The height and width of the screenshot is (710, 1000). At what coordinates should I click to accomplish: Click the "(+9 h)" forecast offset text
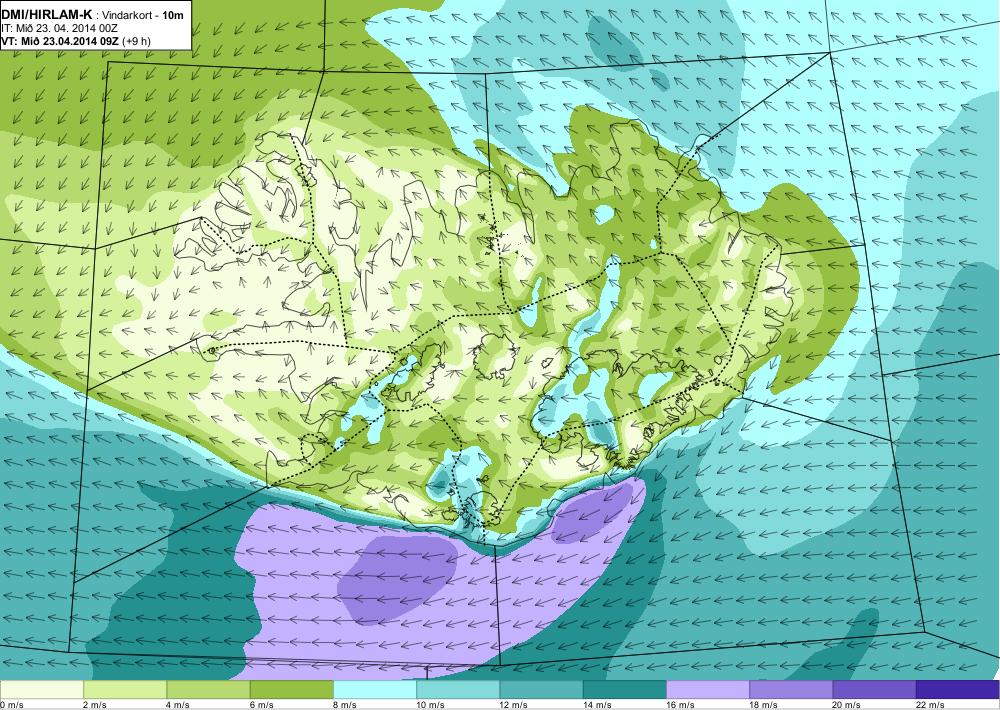point(136,41)
